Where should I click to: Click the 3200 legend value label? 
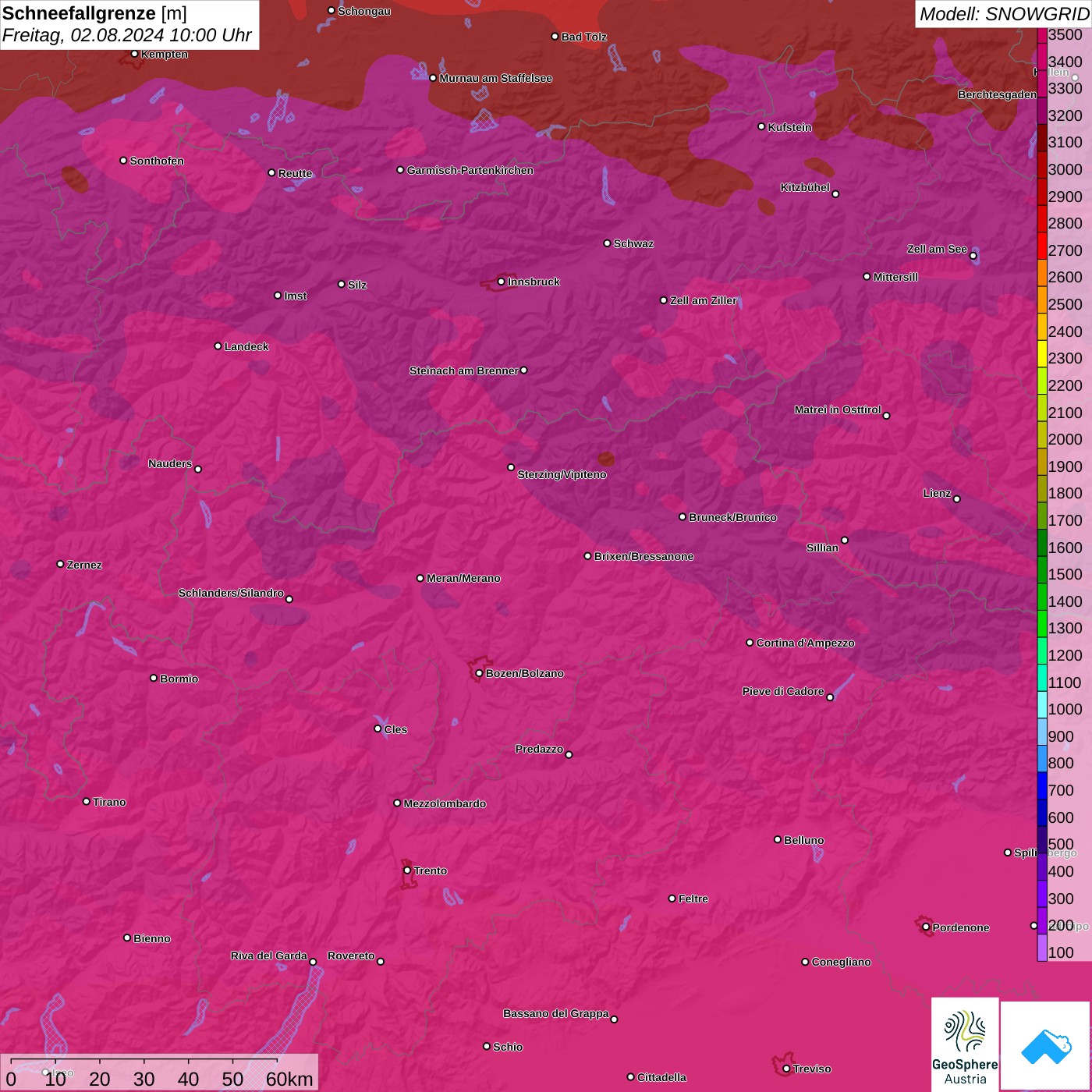click(1065, 115)
